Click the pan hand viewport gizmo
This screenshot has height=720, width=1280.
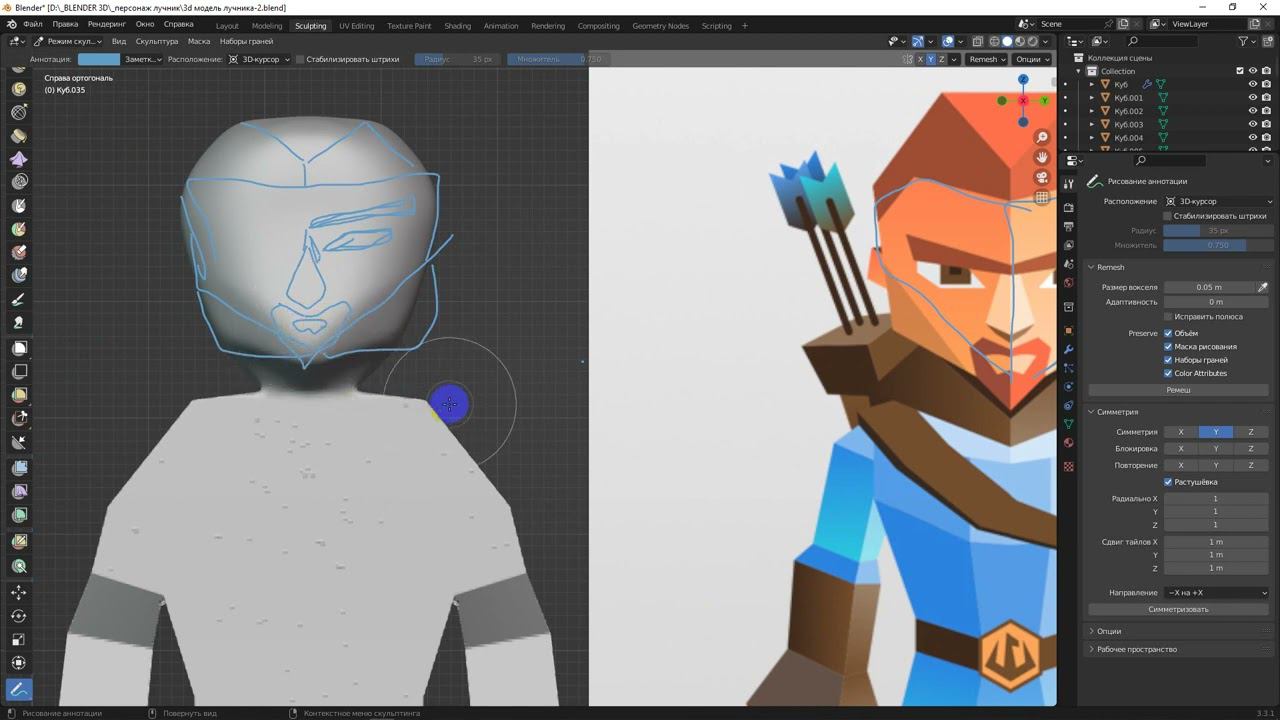1042,157
